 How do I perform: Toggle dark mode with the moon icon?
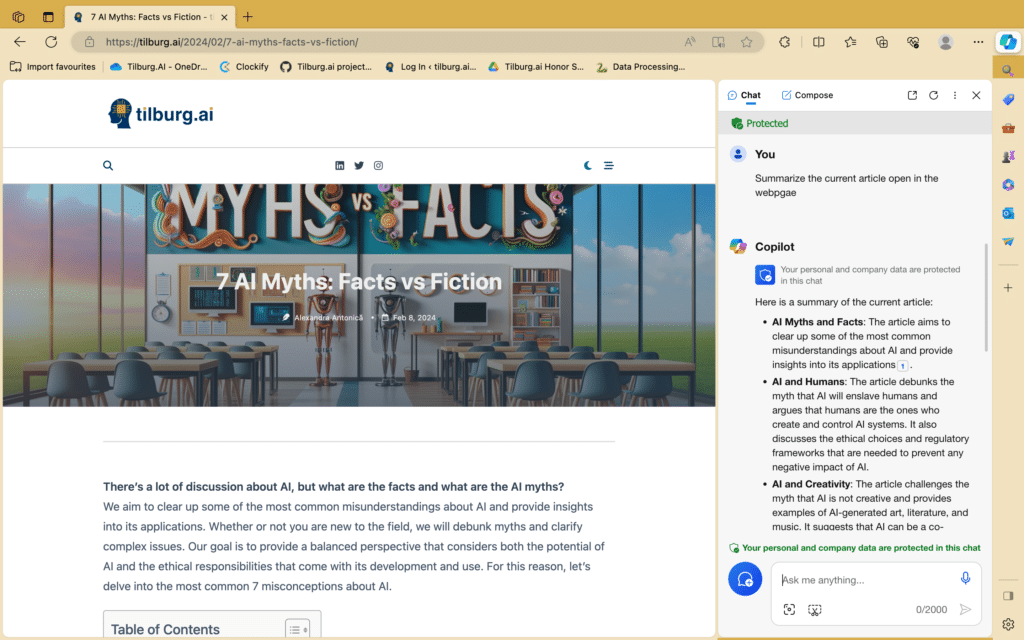[588, 166]
